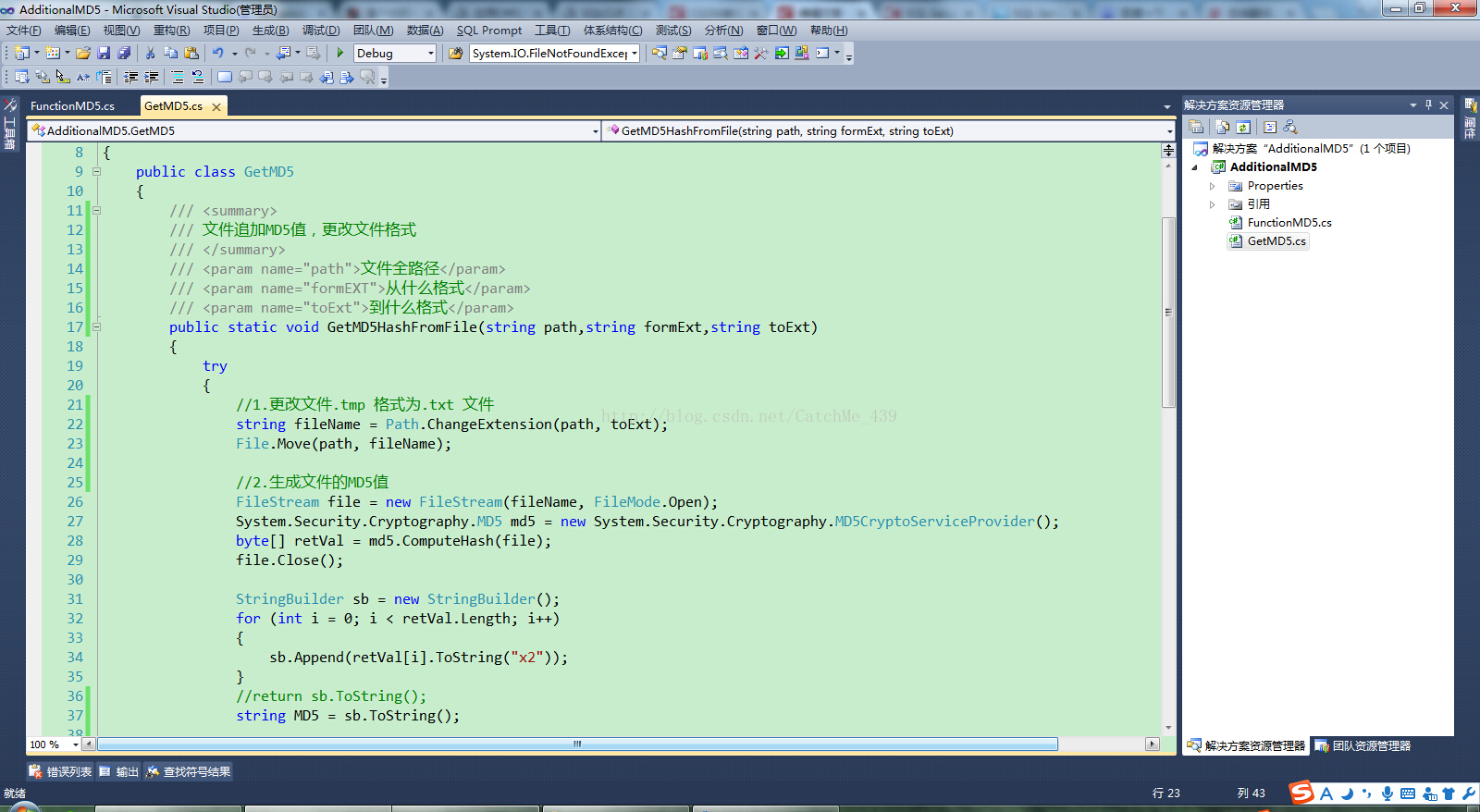Click the Uncomment Selected Lines icon
The image size is (1480, 812).
coord(198,77)
